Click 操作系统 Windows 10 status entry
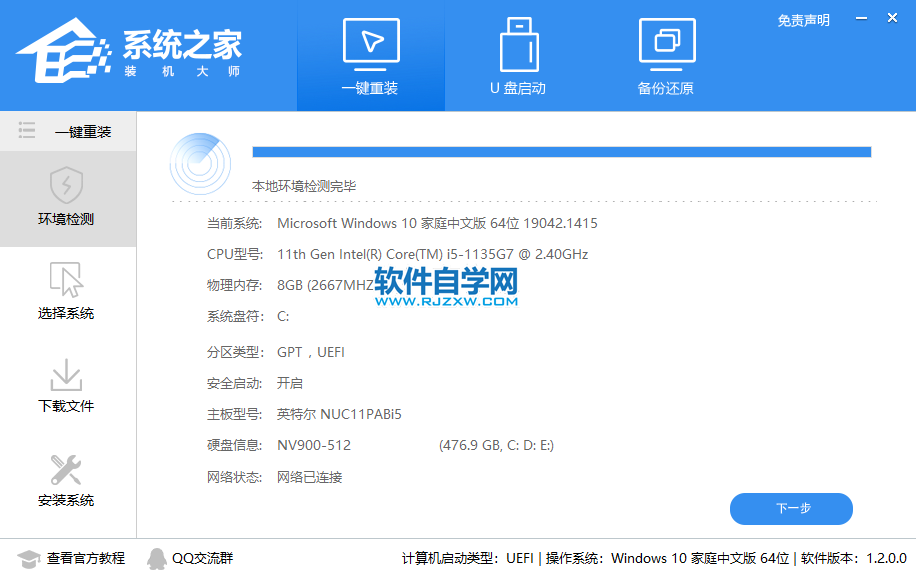The width and height of the screenshot is (916, 575). pos(667,559)
